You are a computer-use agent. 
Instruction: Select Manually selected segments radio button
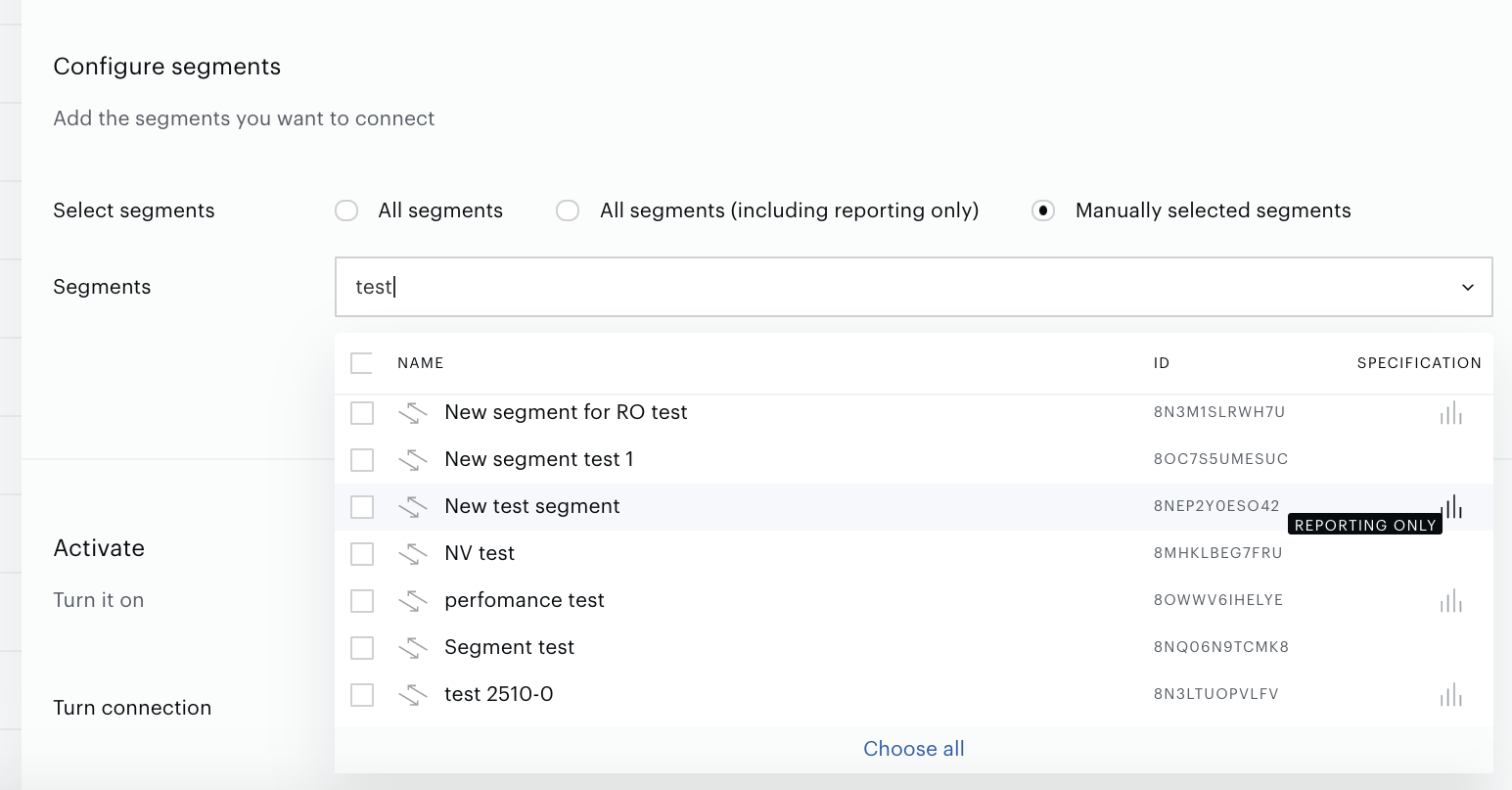point(1043,210)
